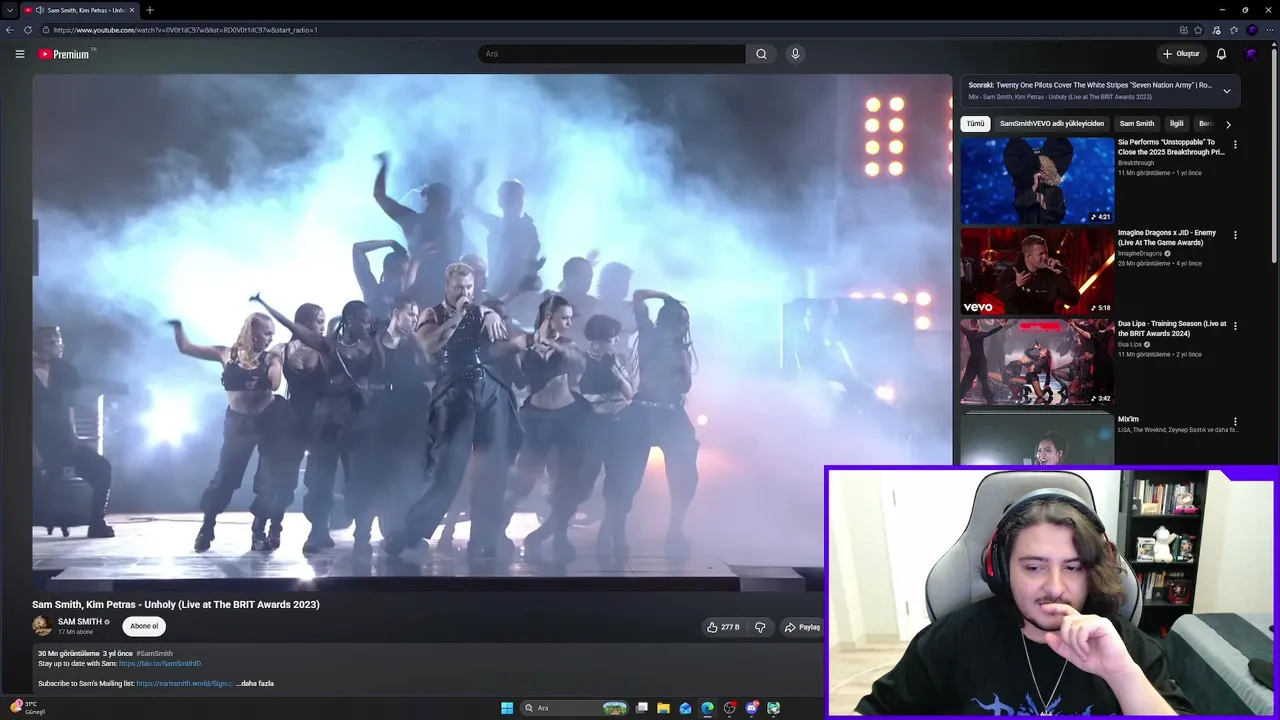Open Windows Start menu
1280x720 pixels.
coord(507,708)
